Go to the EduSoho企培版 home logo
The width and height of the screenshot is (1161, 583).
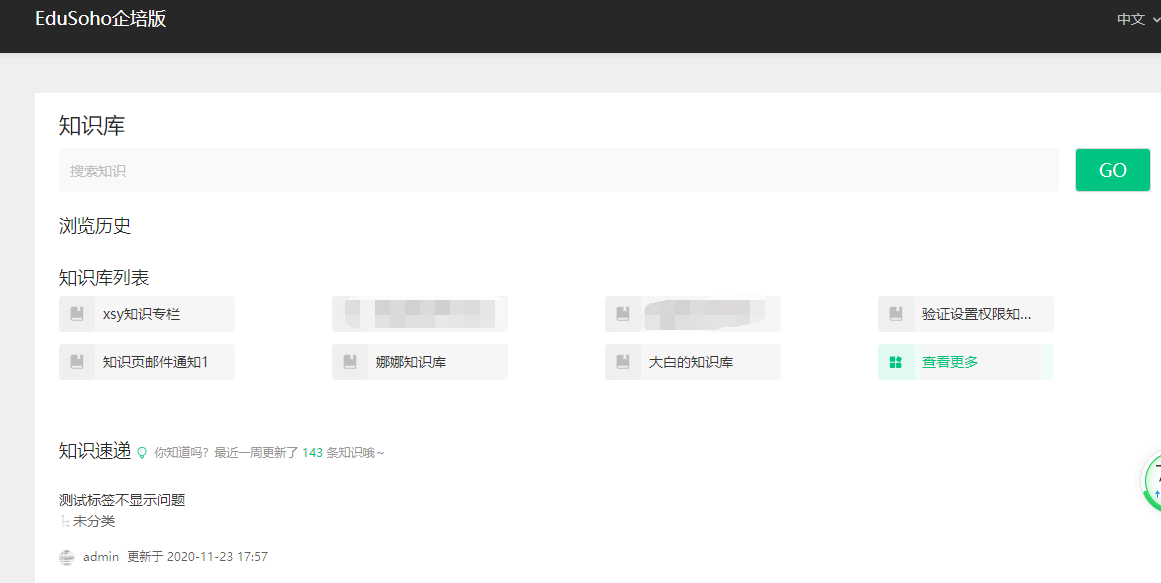coord(101,19)
